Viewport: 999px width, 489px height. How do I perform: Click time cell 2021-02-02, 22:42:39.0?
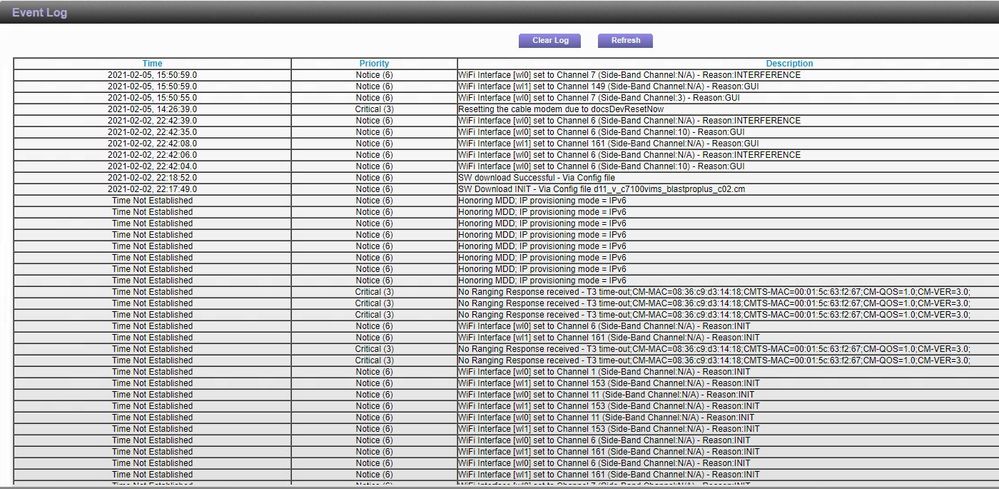pyautogui.click(x=152, y=121)
